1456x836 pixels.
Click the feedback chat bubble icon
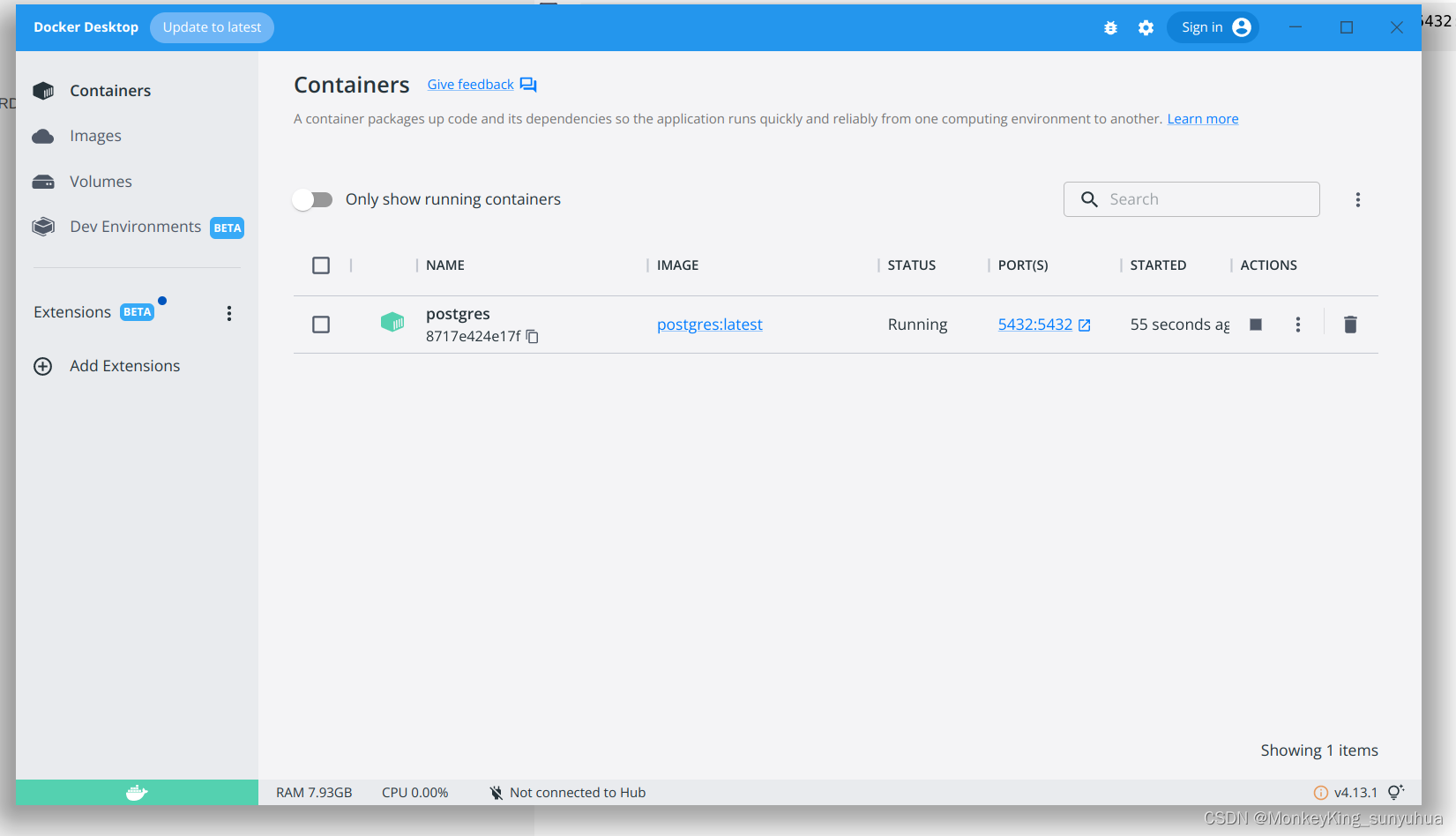tap(528, 85)
